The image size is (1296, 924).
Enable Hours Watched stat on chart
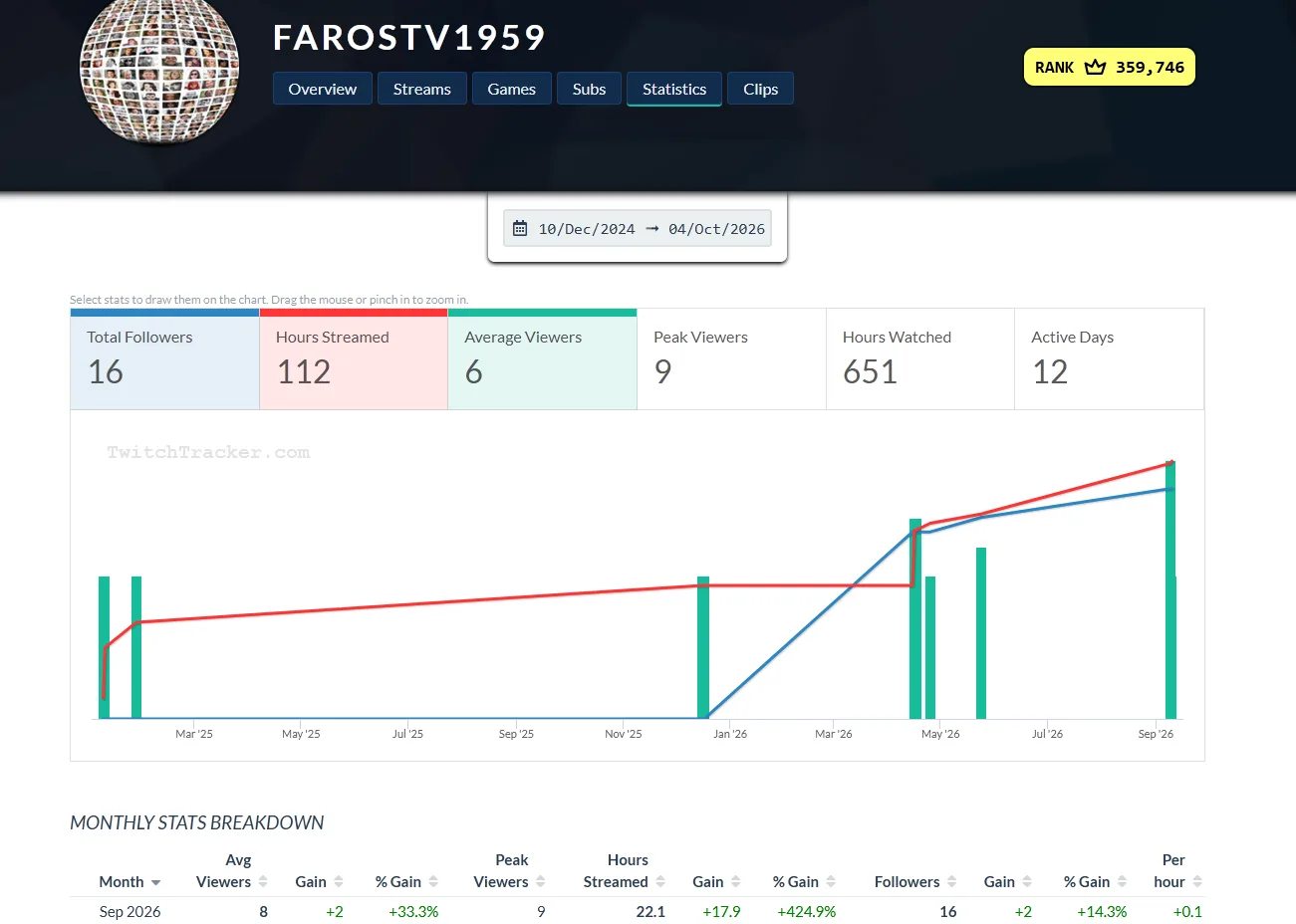tap(920, 359)
